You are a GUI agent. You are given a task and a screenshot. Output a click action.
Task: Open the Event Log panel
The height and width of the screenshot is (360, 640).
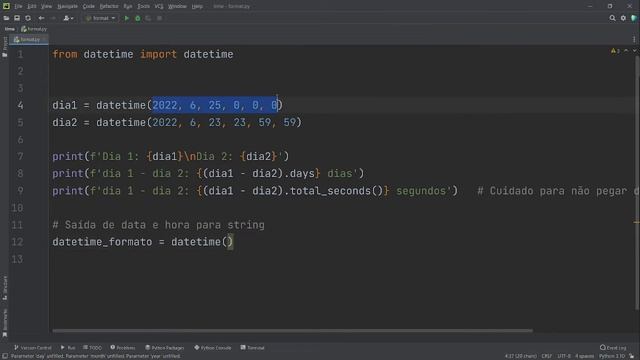[x=613, y=348]
